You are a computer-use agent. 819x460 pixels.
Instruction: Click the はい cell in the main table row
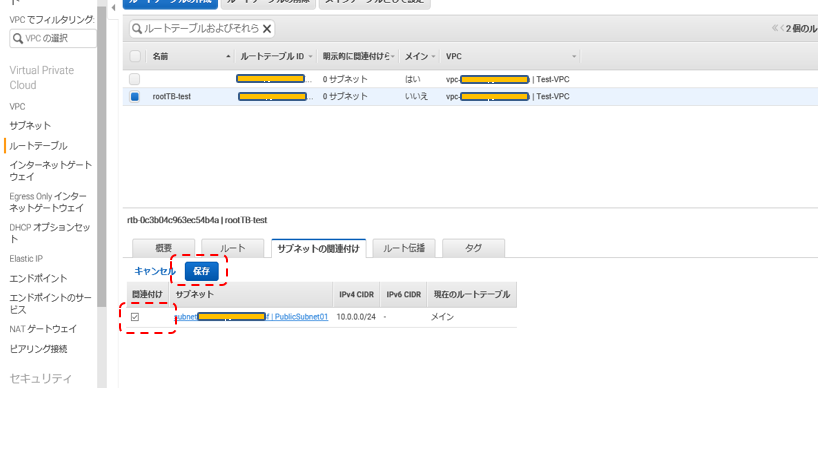click(x=412, y=79)
